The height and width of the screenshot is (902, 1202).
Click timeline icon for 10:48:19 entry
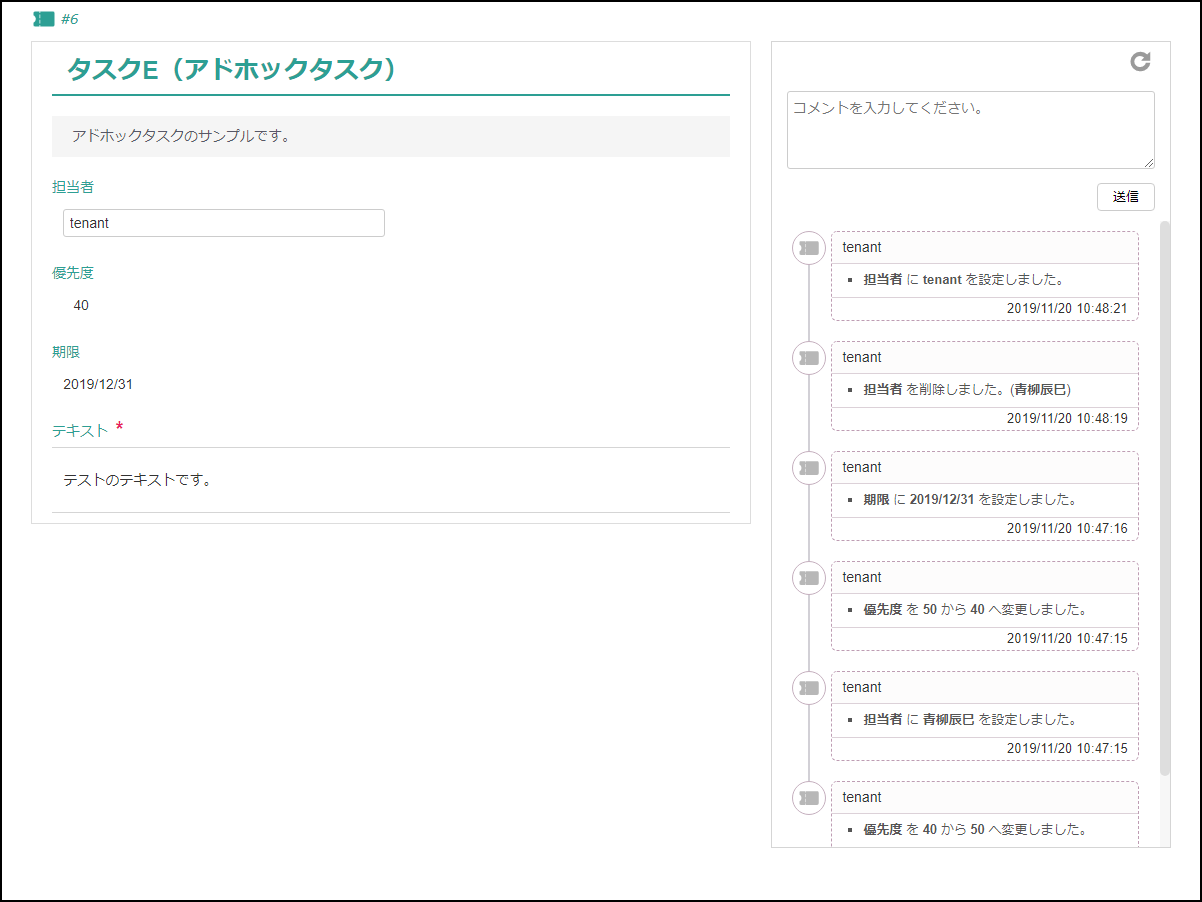click(x=809, y=357)
